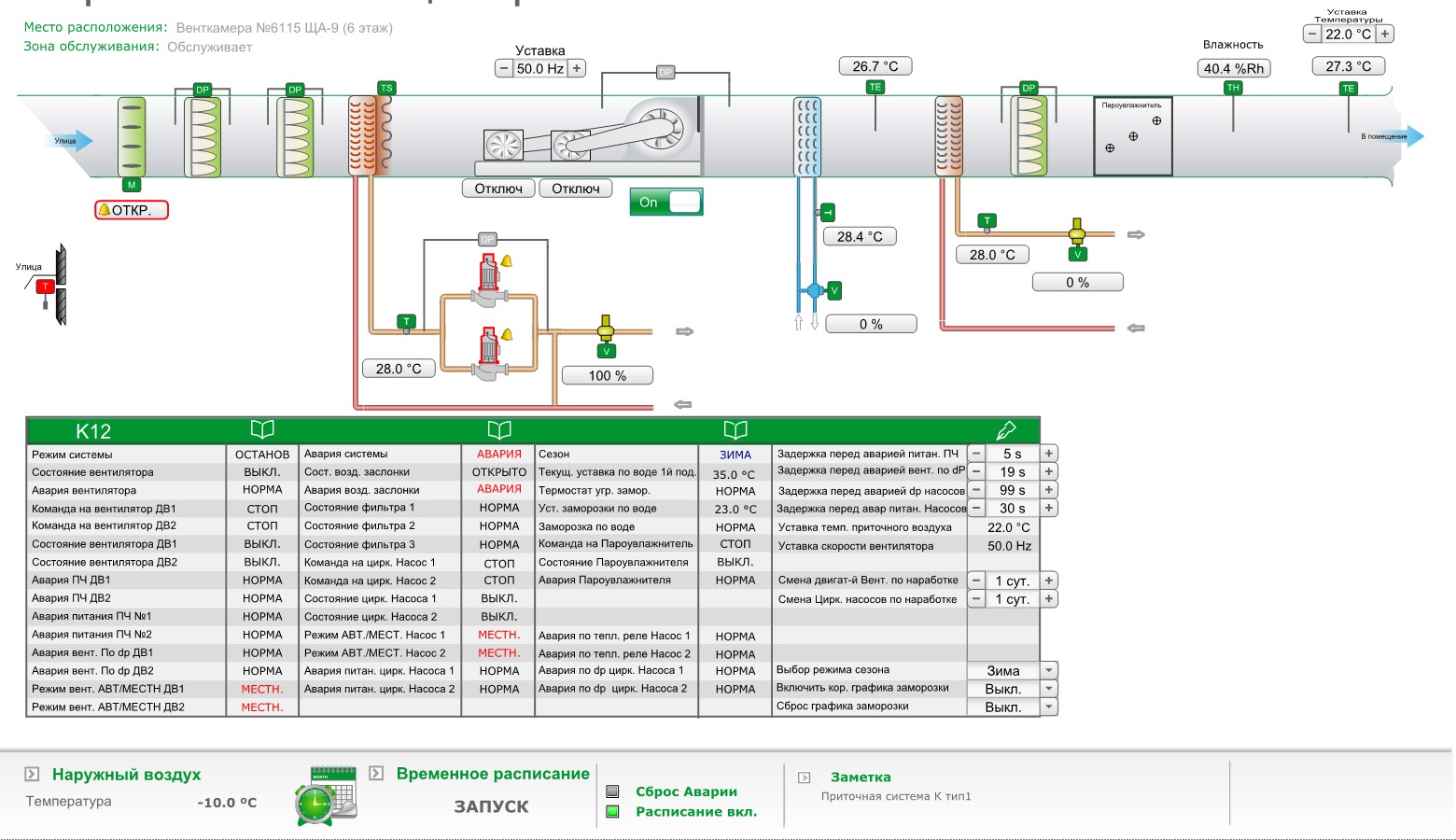Open the first book icon in K12 header
This screenshot has height=840, width=1456.
click(x=262, y=429)
